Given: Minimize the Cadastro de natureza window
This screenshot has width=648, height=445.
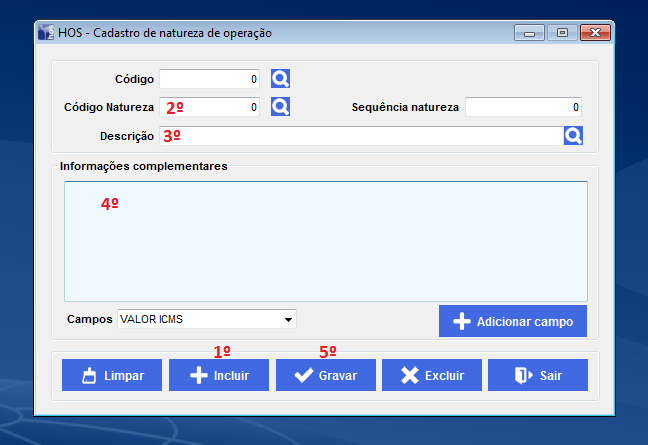Looking at the screenshot, I should coord(529,33).
